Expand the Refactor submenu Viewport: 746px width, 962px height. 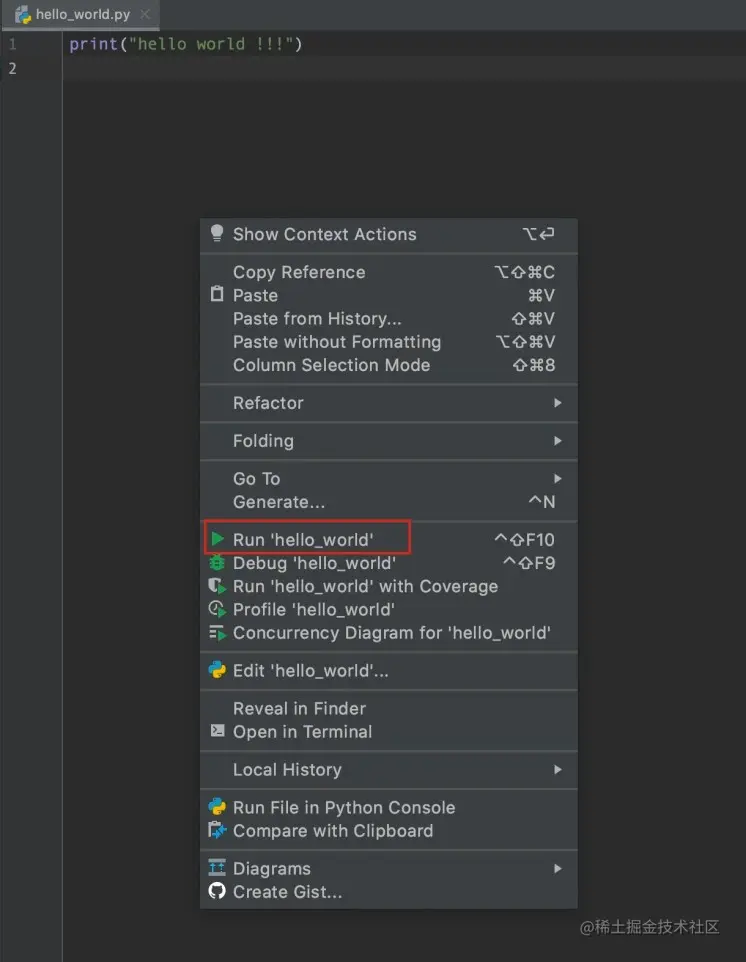(557, 403)
